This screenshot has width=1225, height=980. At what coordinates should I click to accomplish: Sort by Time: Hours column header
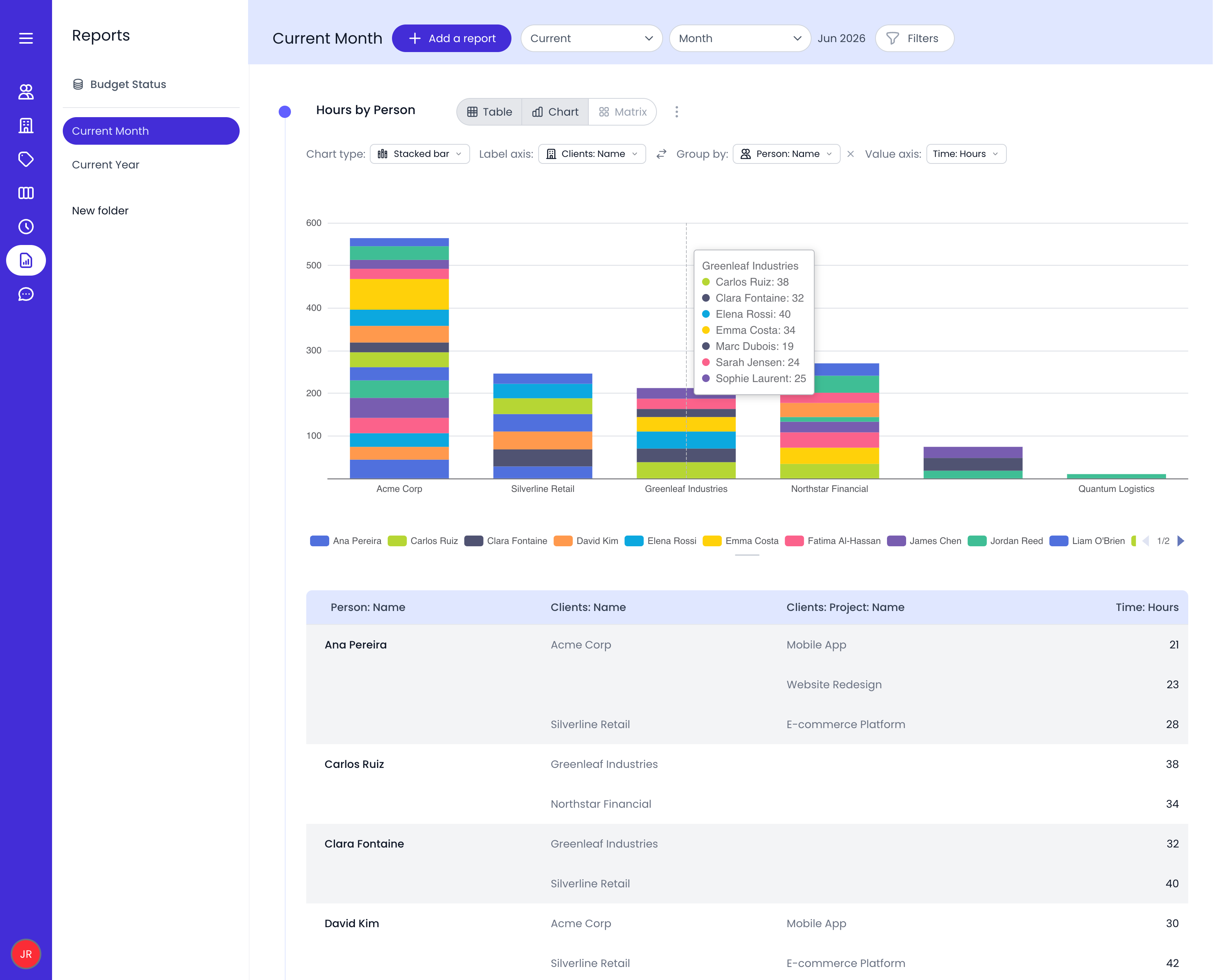tap(1147, 607)
